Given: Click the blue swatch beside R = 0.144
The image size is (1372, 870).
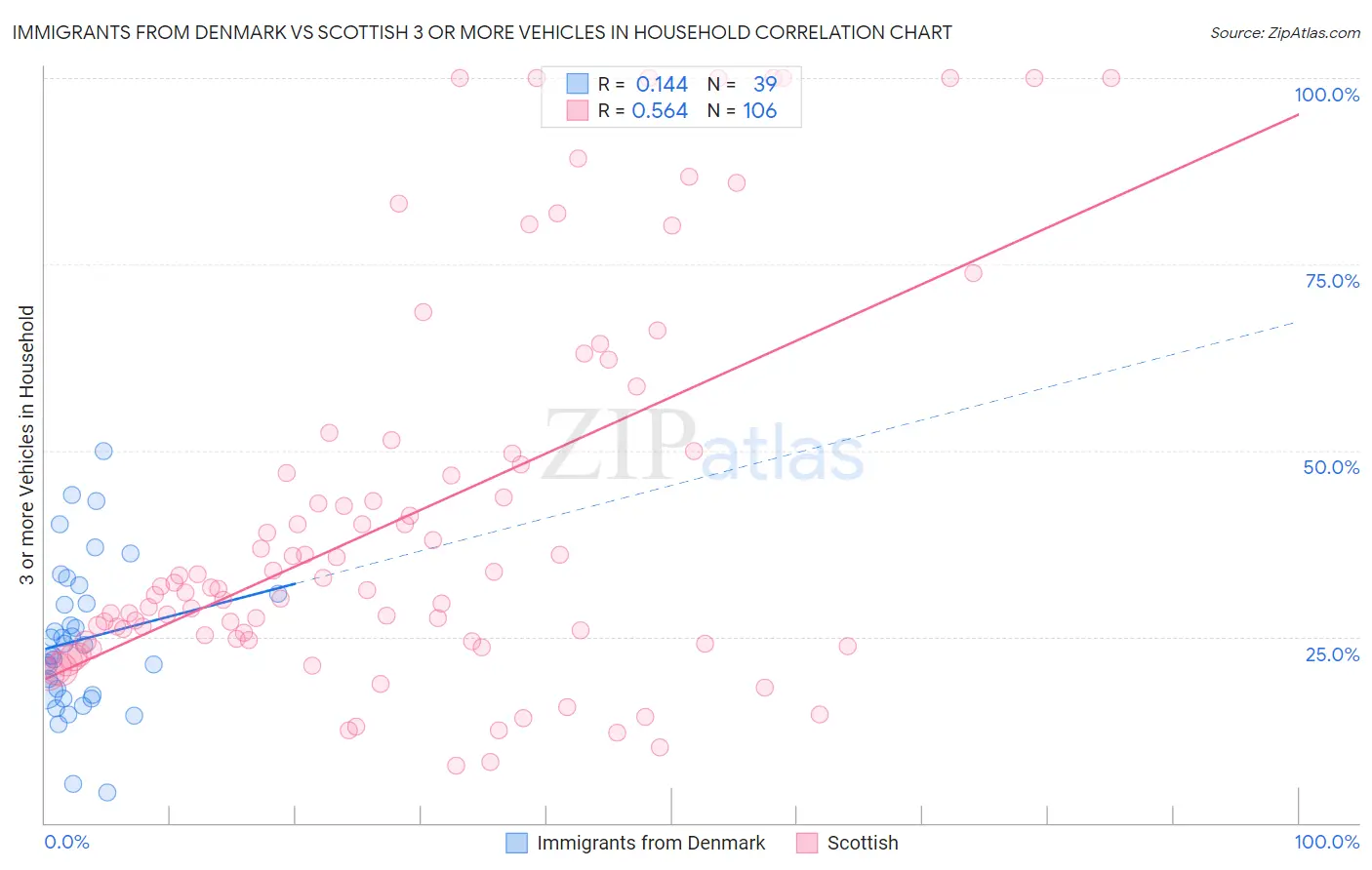Looking at the screenshot, I should (578, 84).
